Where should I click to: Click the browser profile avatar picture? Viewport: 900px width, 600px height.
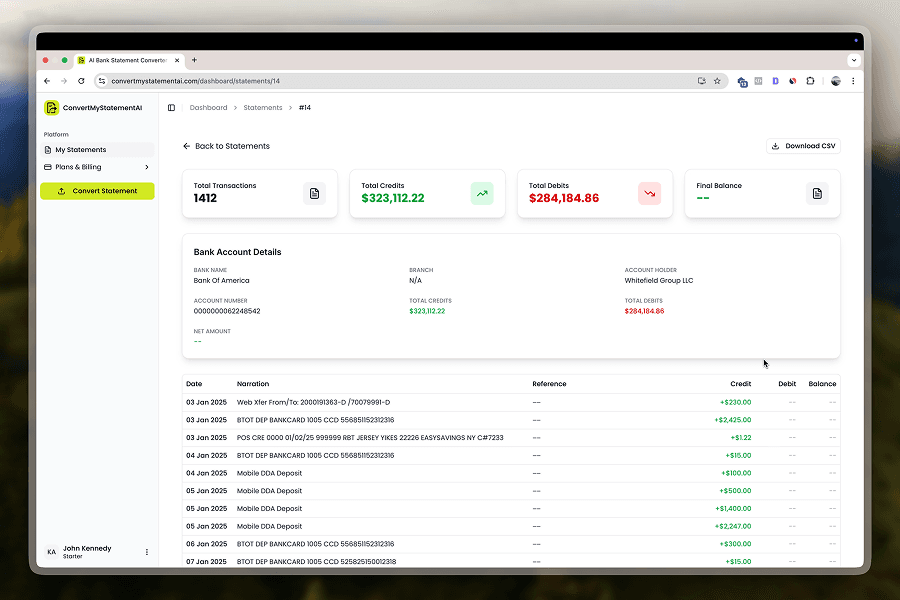pyautogui.click(x=835, y=81)
